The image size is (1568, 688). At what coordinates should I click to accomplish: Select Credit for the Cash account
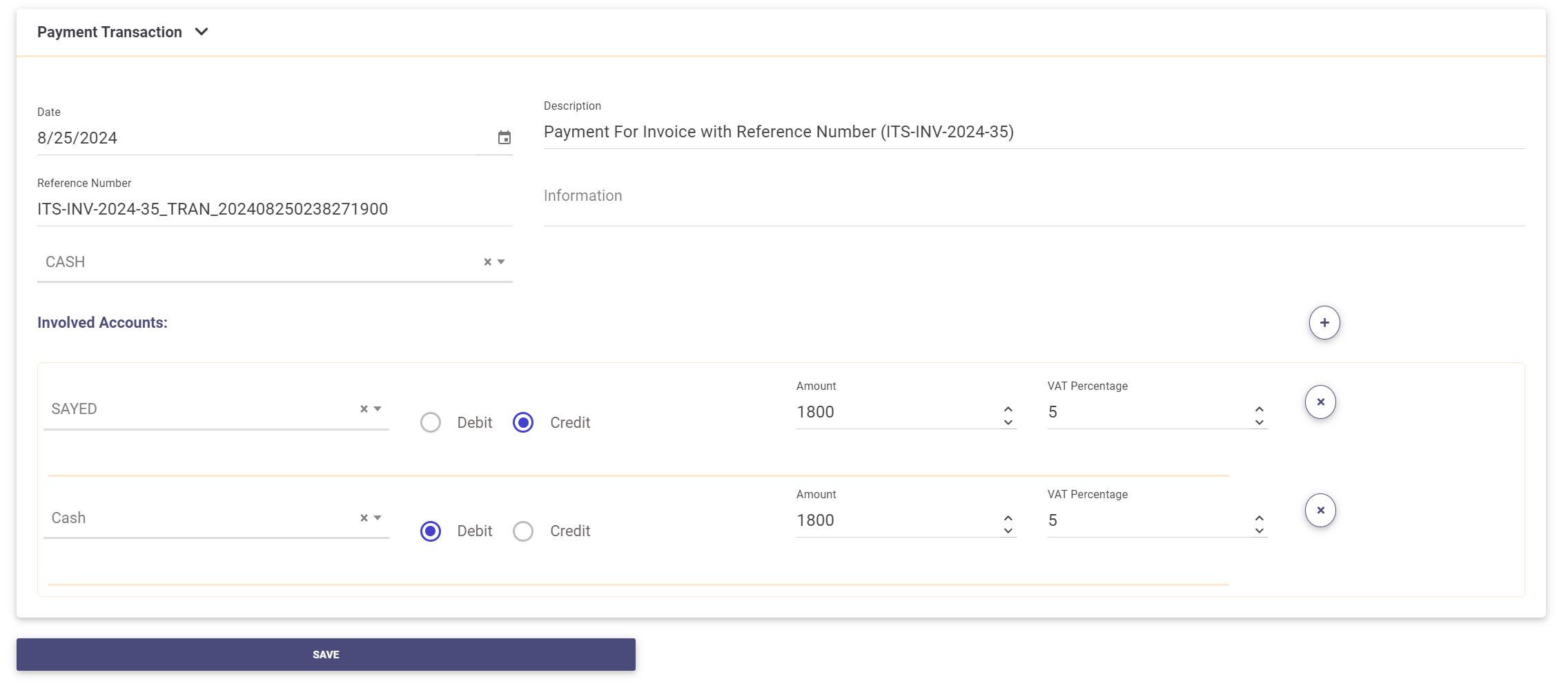[523, 531]
